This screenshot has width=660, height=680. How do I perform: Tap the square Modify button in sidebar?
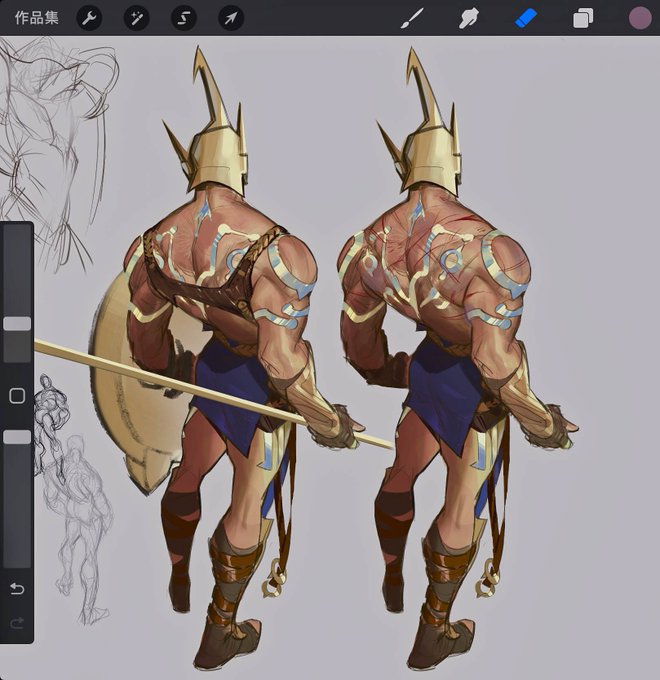click(17, 396)
